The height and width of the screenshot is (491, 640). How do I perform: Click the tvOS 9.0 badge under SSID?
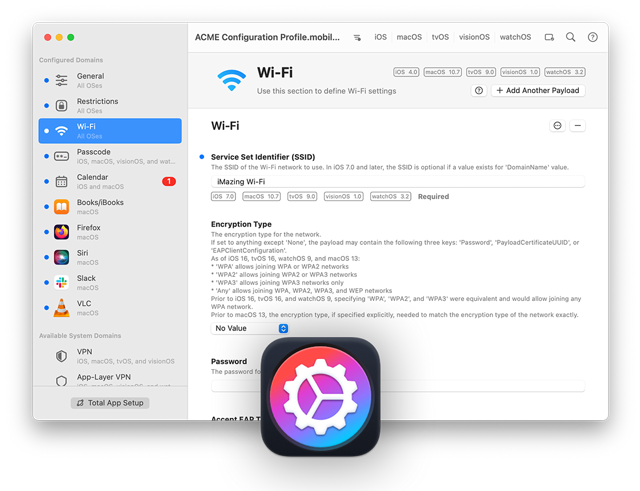[x=302, y=196]
